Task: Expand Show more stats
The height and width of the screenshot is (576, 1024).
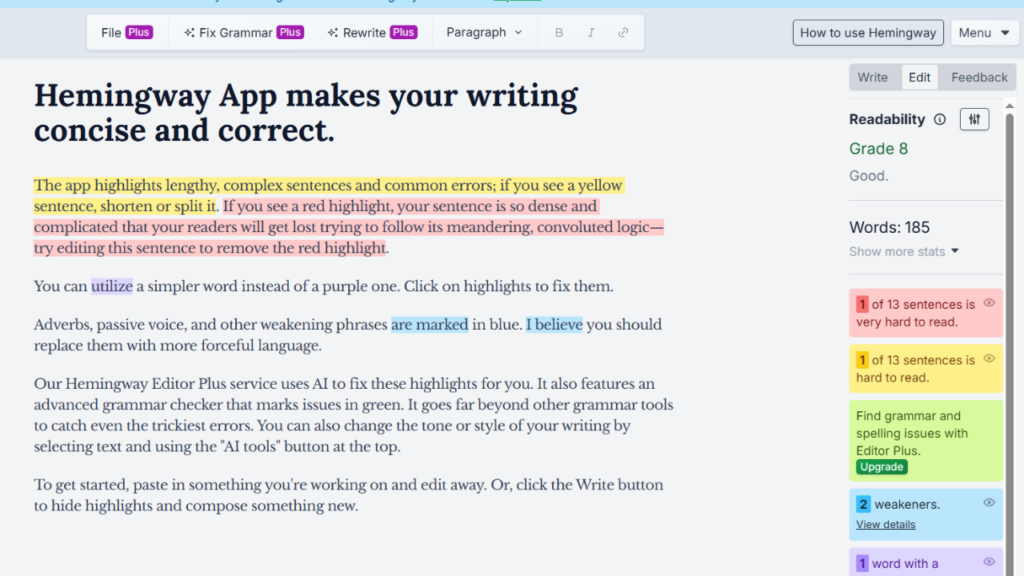Action: (x=904, y=251)
